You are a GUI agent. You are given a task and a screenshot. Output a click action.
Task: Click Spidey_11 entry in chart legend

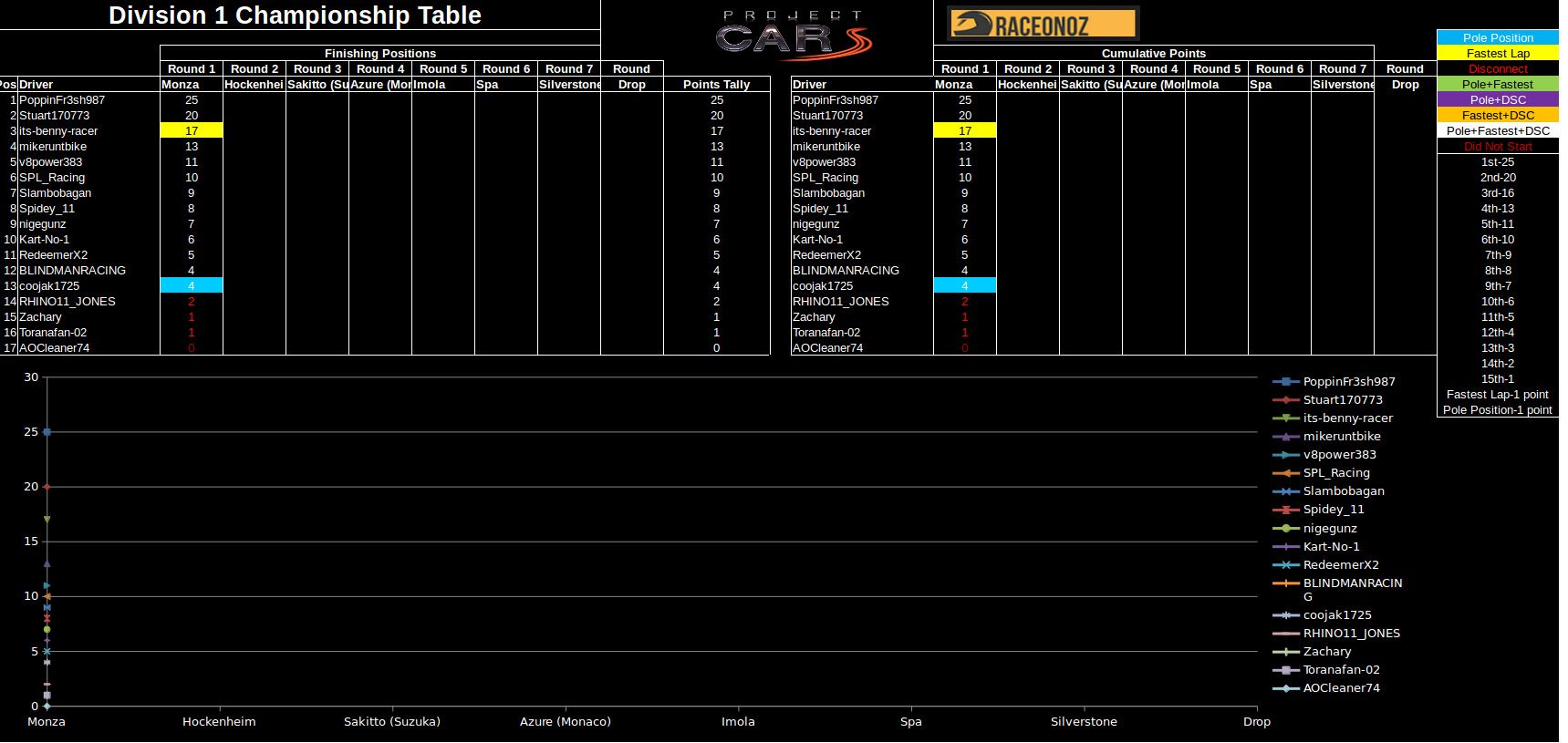pos(1318,509)
